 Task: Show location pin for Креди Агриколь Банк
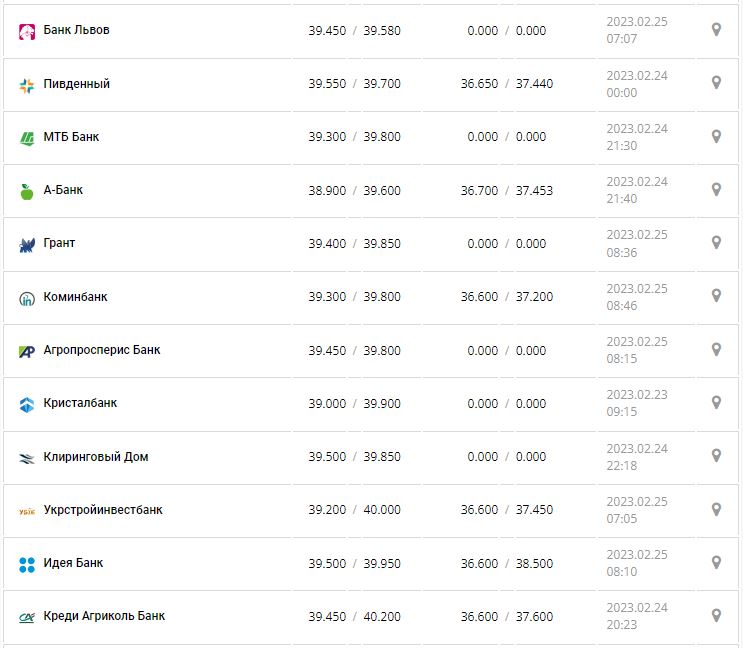click(716, 615)
